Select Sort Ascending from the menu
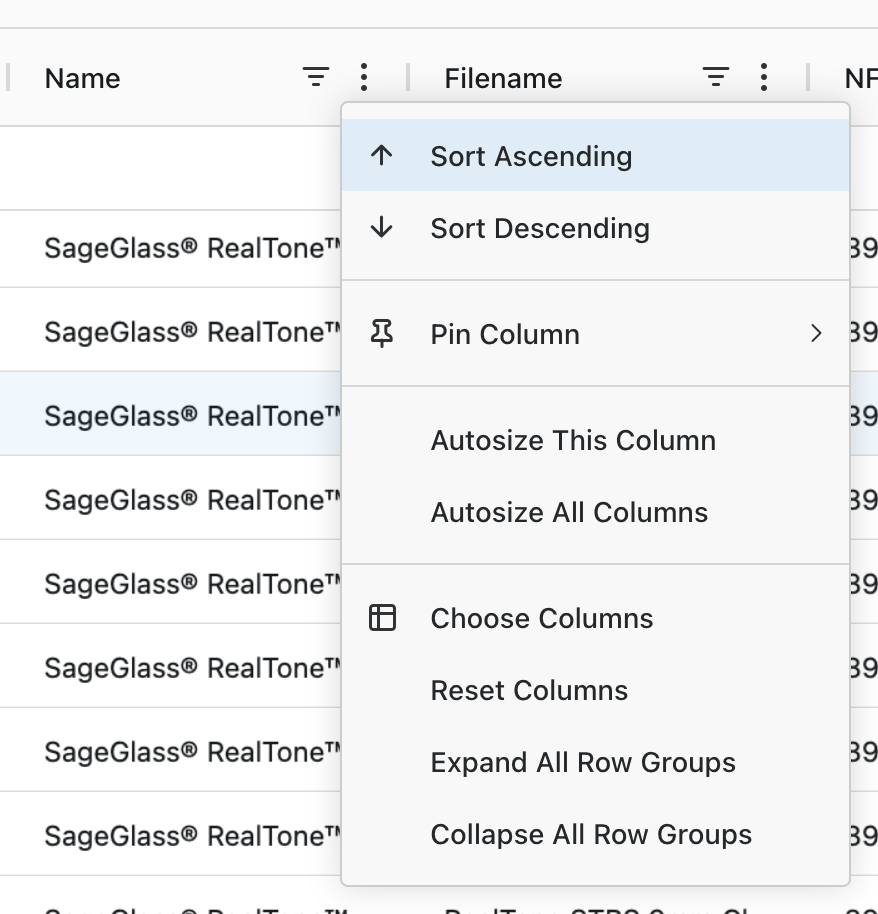Image resolution: width=878 pixels, height=914 pixels. pos(595,155)
